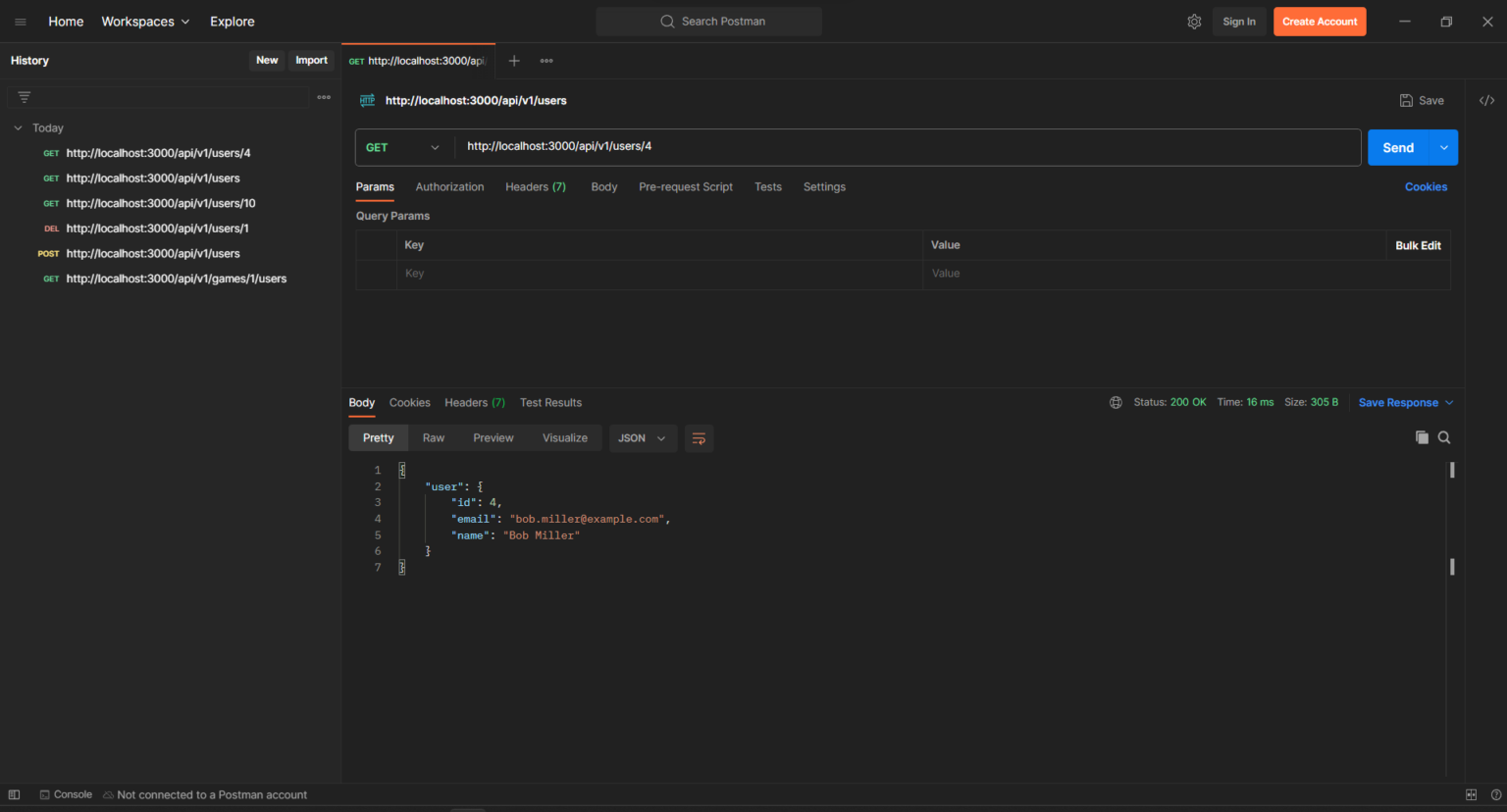Image resolution: width=1507 pixels, height=812 pixels.
Task: Collapse the Today history group
Action: click(x=18, y=127)
